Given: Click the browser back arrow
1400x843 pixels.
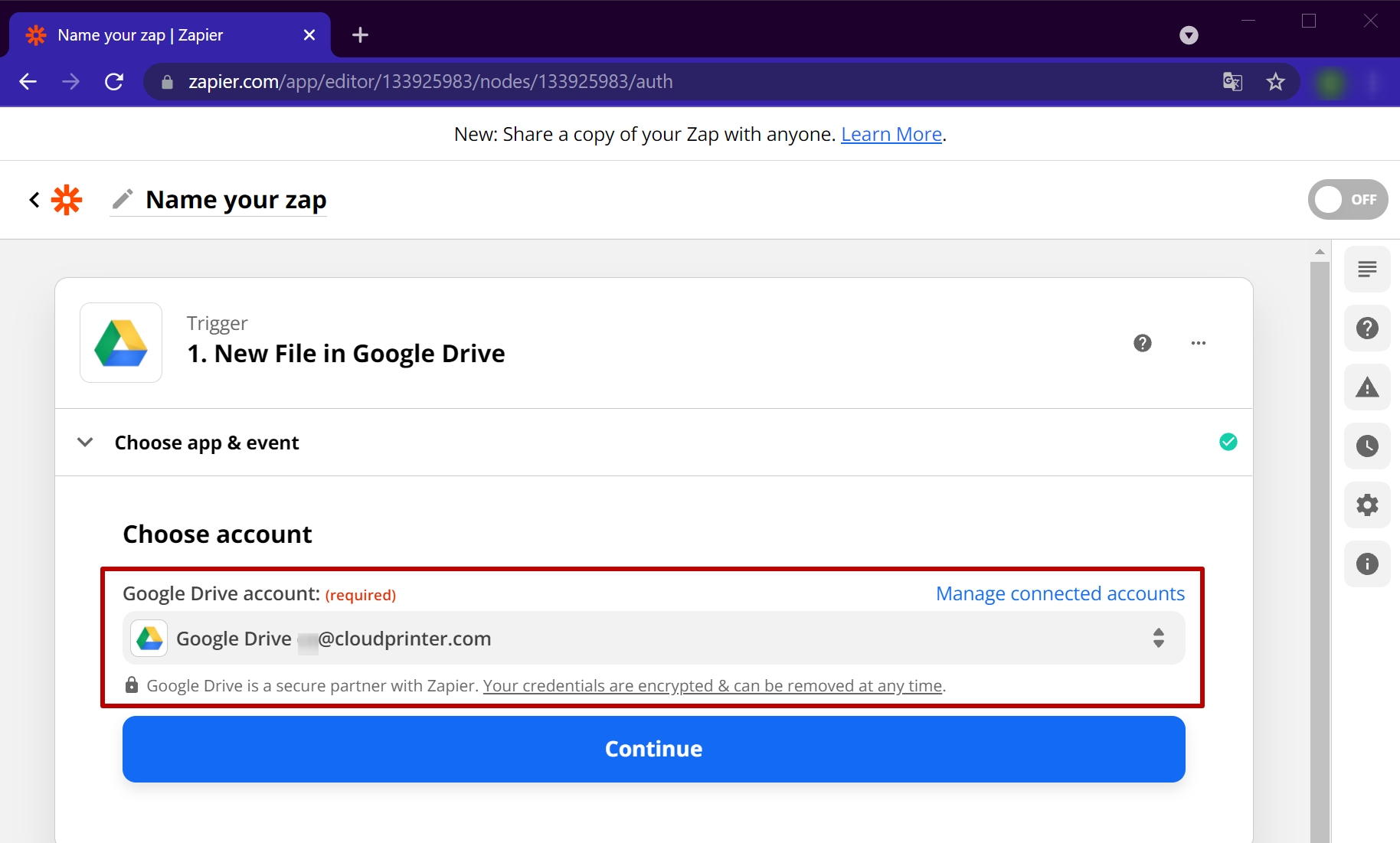Looking at the screenshot, I should [x=28, y=82].
